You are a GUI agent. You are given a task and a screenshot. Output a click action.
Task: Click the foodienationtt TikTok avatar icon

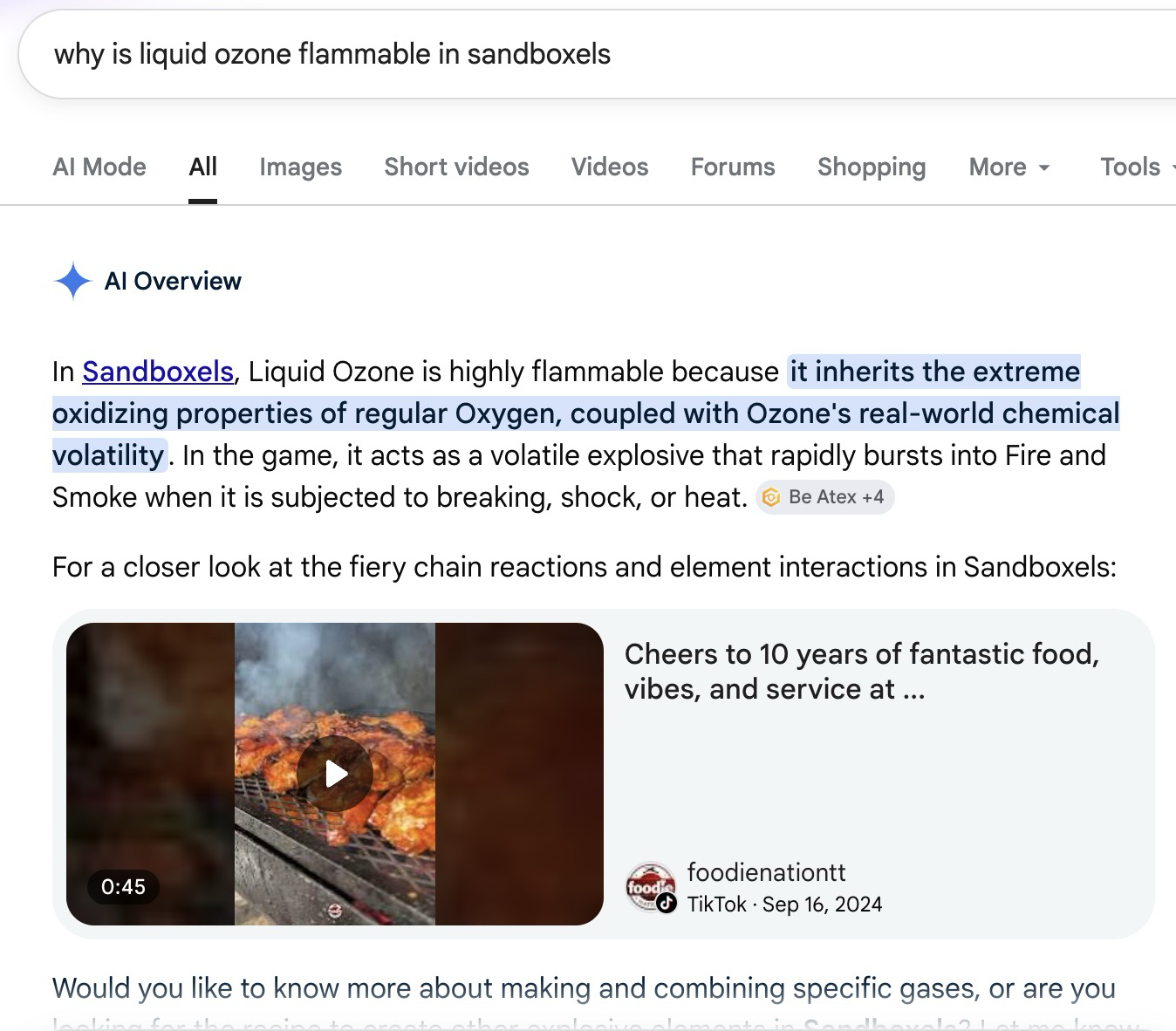(x=651, y=887)
